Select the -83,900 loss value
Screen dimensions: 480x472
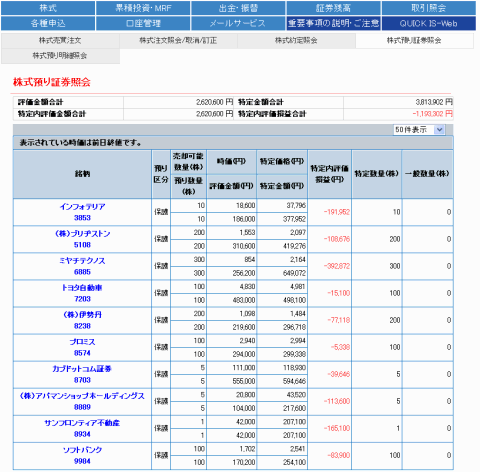coord(338,455)
